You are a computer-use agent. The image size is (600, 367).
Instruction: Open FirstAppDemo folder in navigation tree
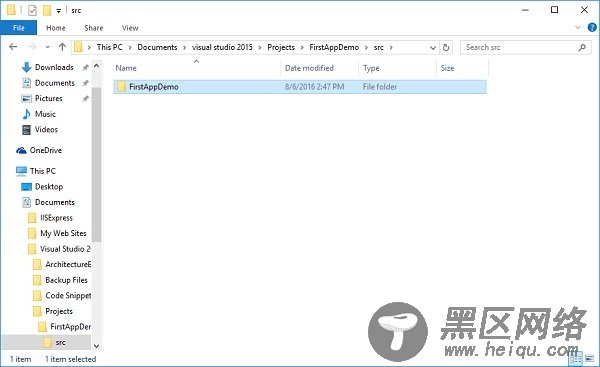[70, 326]
